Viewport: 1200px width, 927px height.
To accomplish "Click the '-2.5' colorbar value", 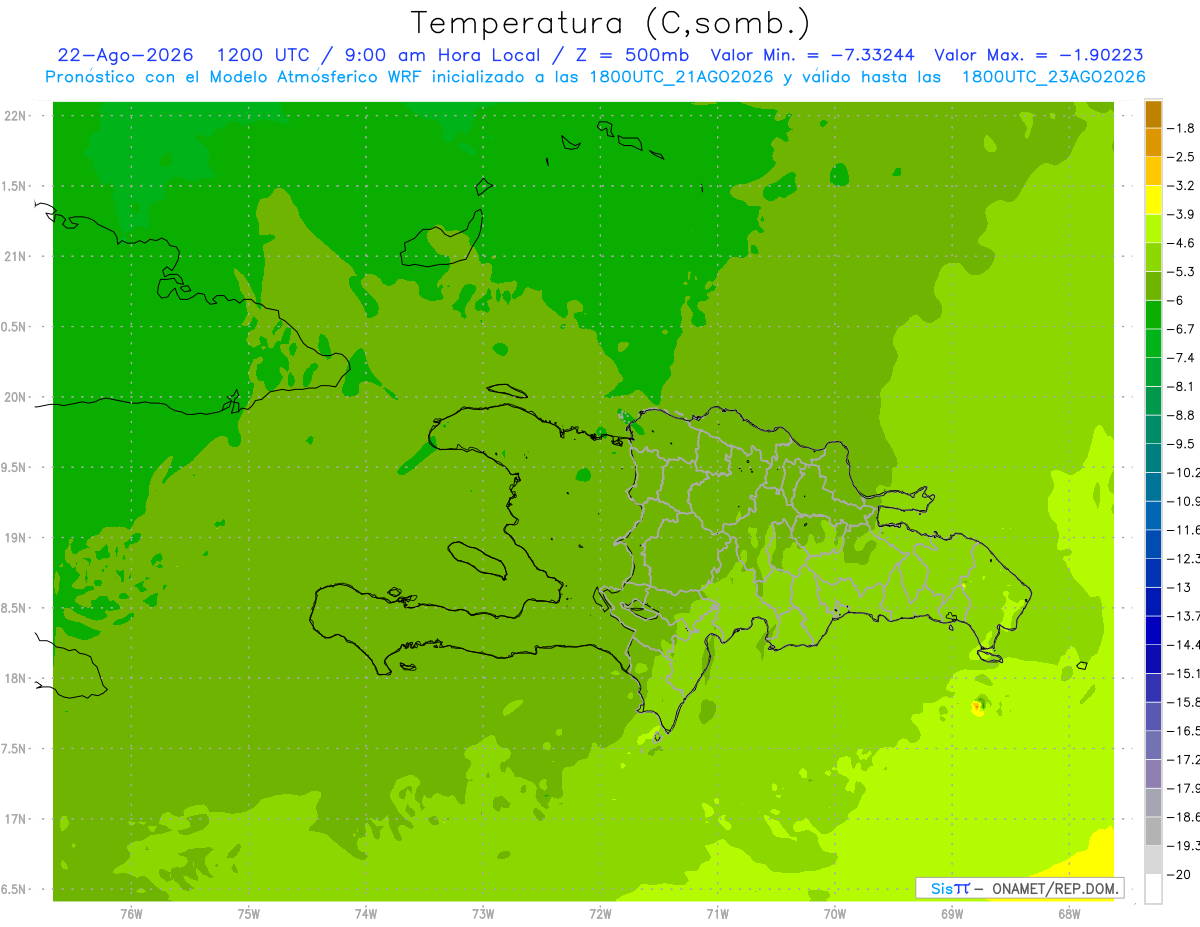I will click(x=1181, y=157).
